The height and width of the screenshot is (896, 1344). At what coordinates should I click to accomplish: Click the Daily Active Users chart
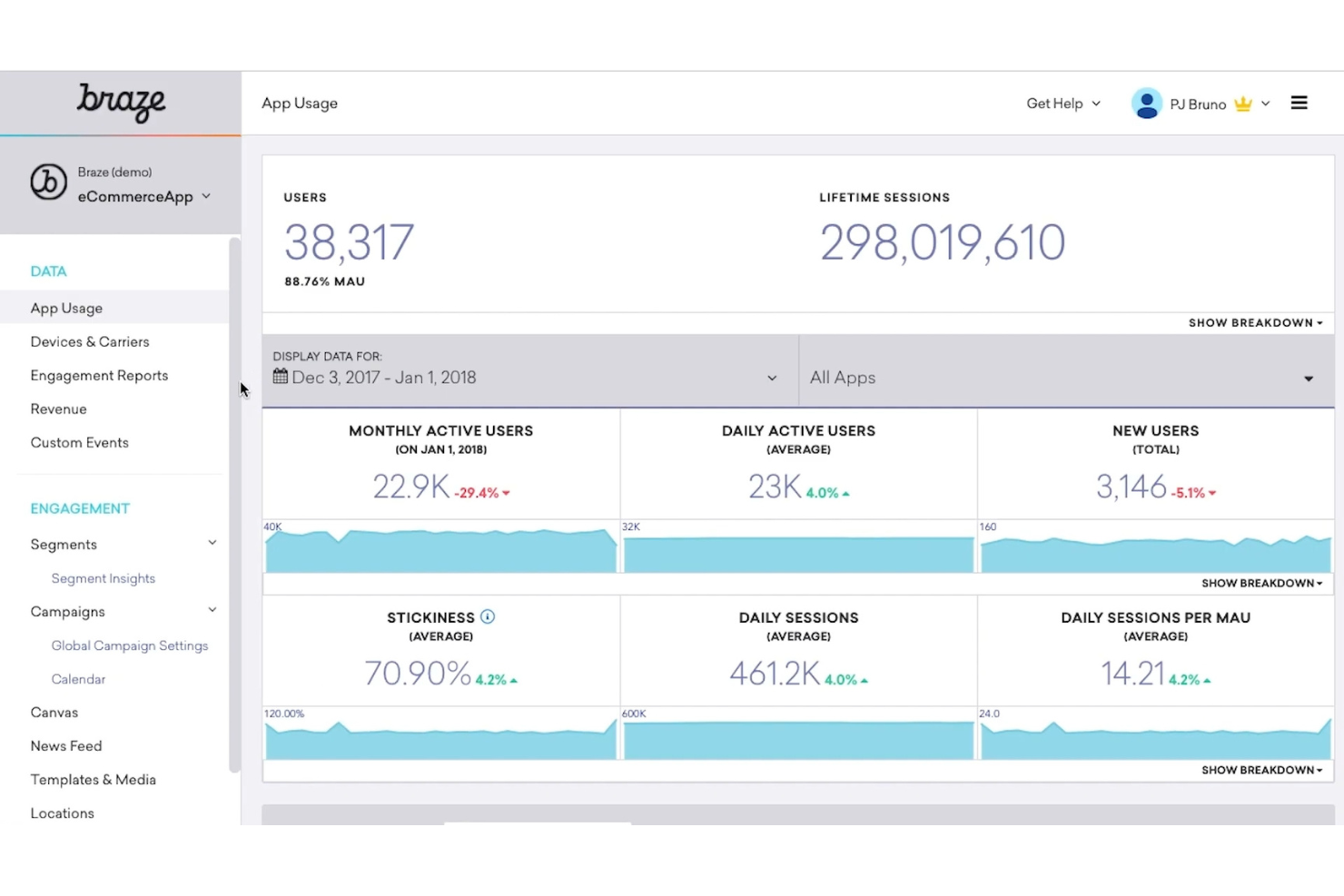point(798,554)
